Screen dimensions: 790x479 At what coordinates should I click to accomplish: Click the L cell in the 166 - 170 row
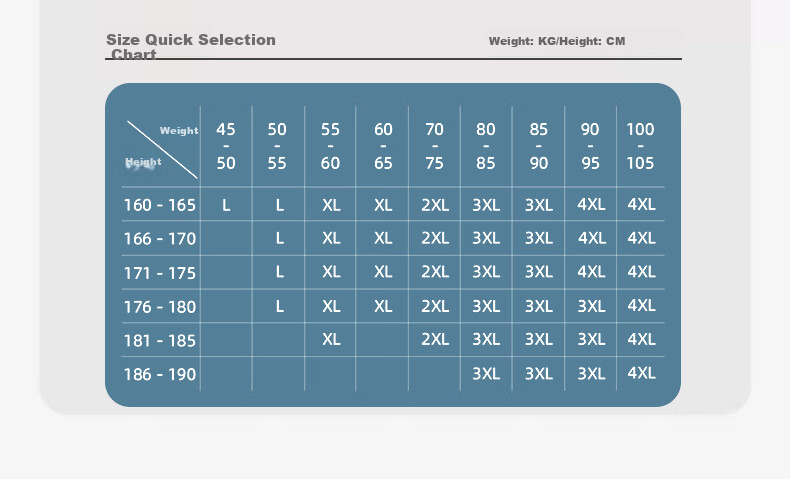coord(280,238)
